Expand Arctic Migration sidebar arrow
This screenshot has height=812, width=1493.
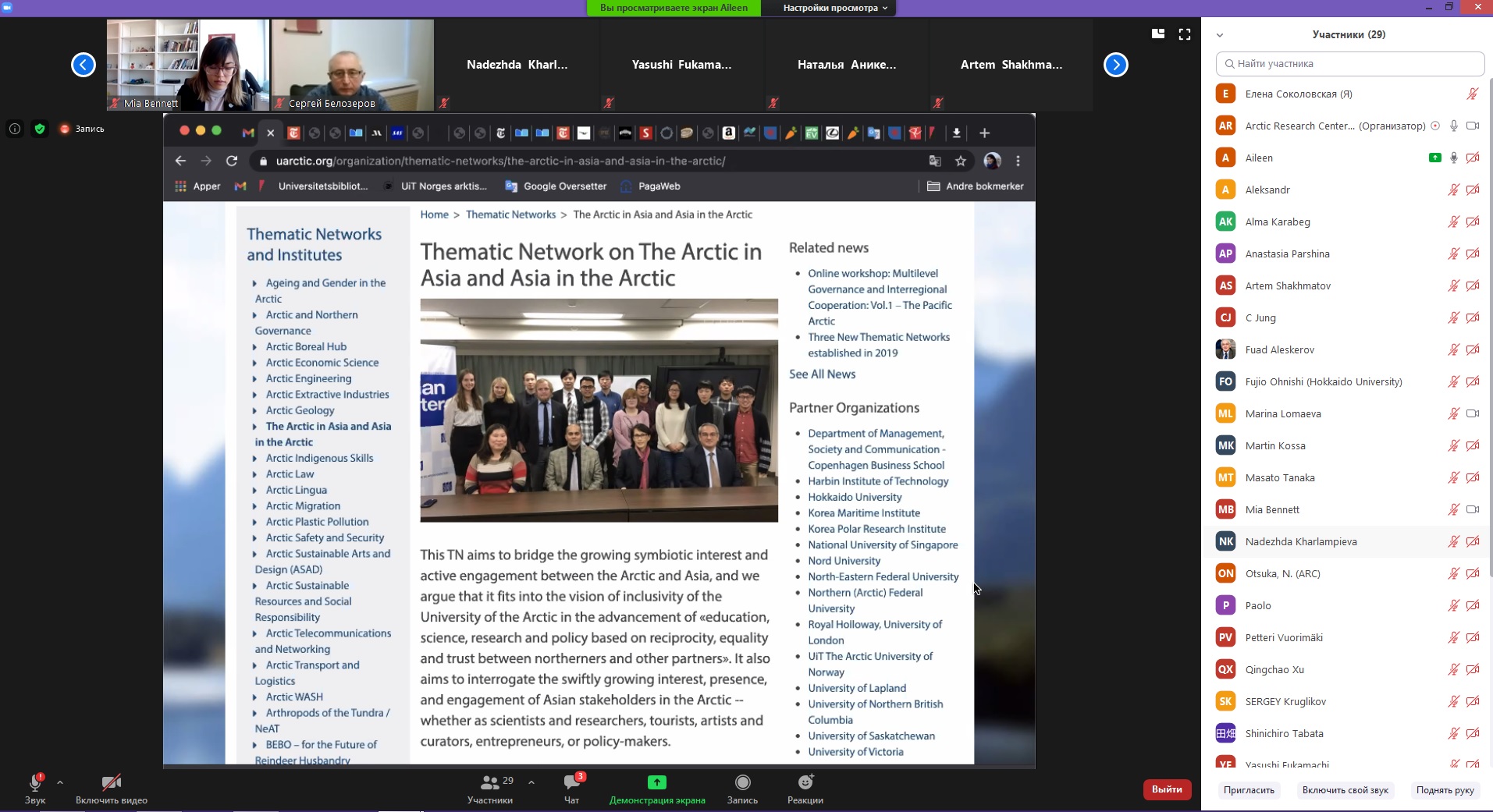pyautogui.click(x=255, y=506)
